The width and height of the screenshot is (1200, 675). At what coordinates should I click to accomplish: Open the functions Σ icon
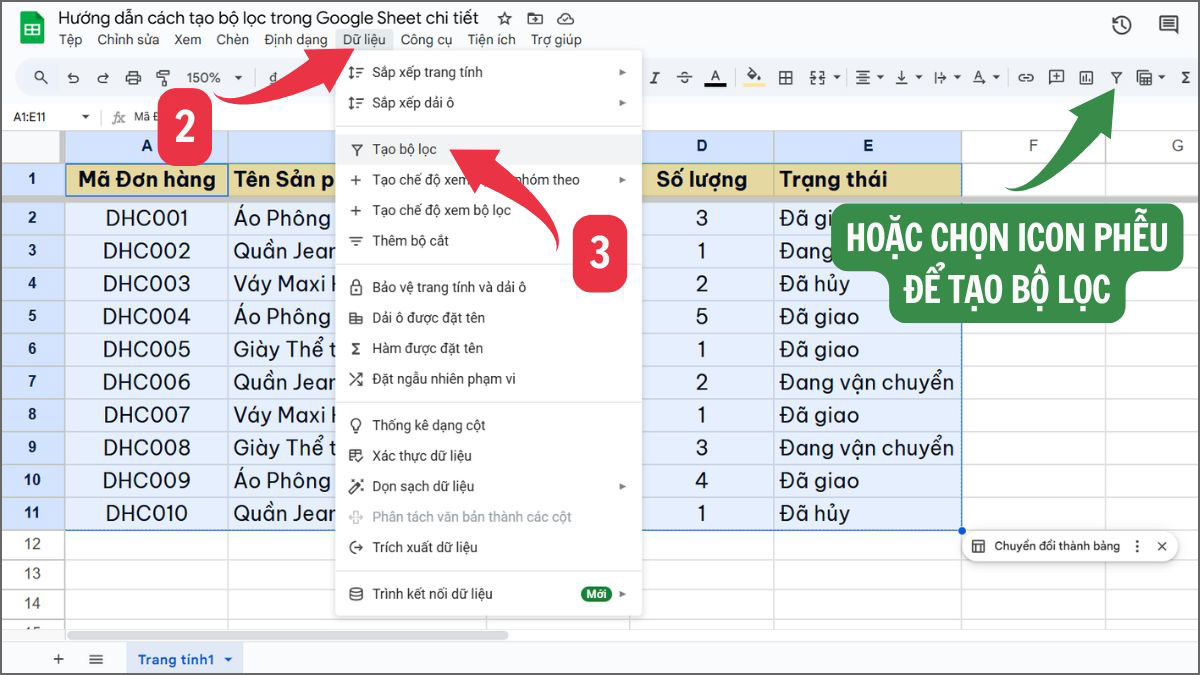click(x=1186, y=76)
